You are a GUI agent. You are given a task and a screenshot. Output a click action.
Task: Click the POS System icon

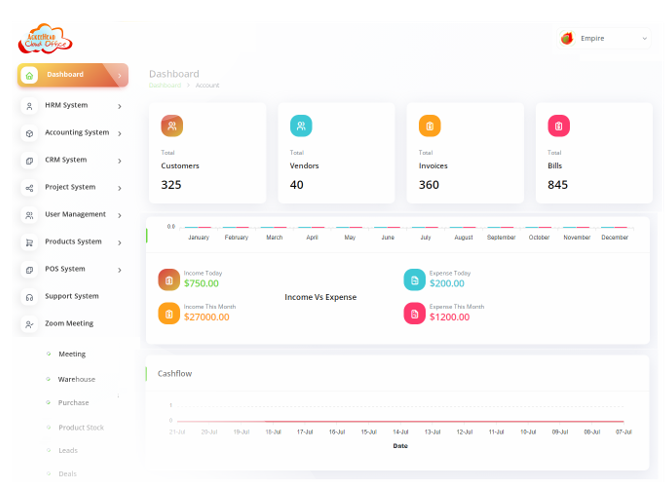(x=29, y=270)
